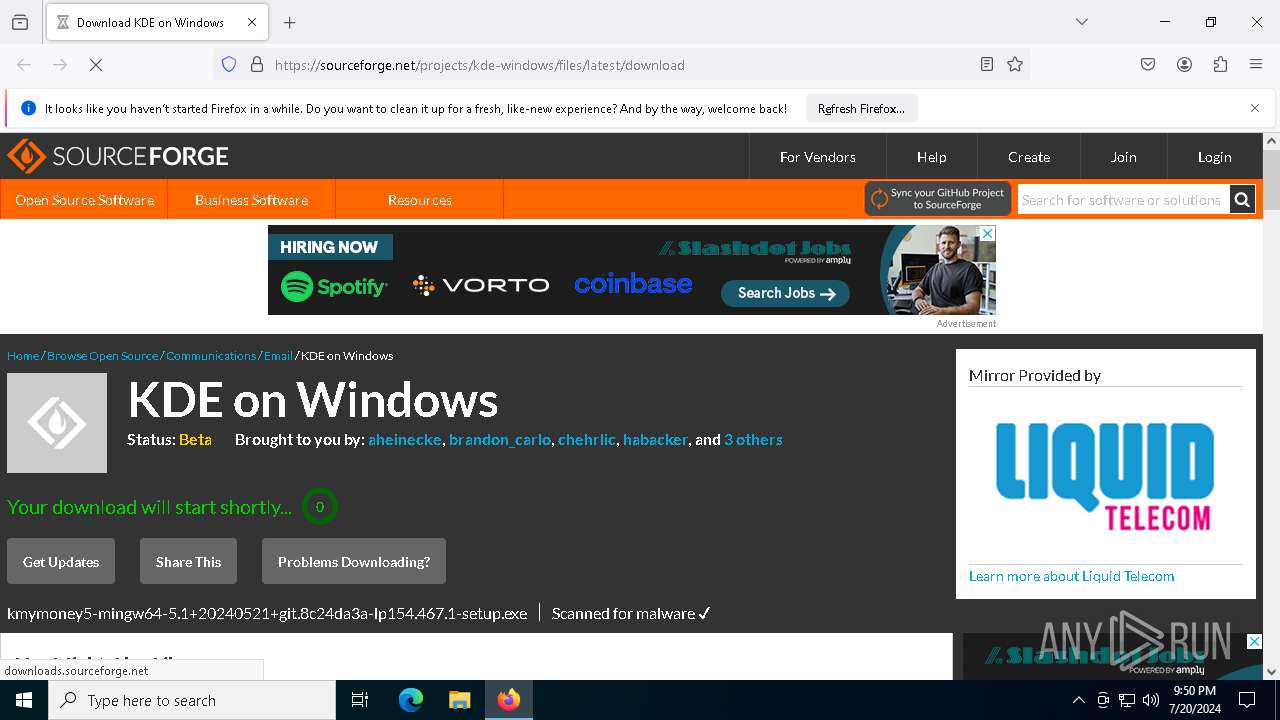Click the URL address bar
The image size is (1280, 720).
620,65
